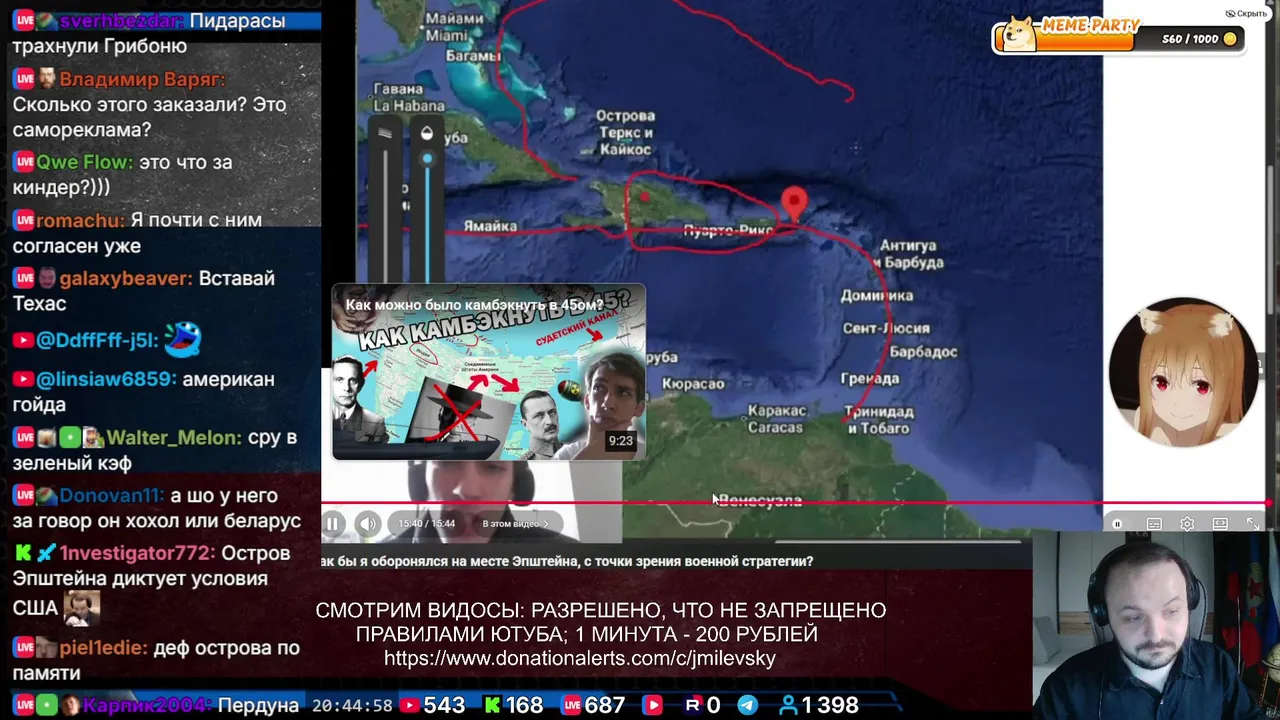The image size is (1280, 720).
Task: Mute the video player volume icon
Action: 368,523
